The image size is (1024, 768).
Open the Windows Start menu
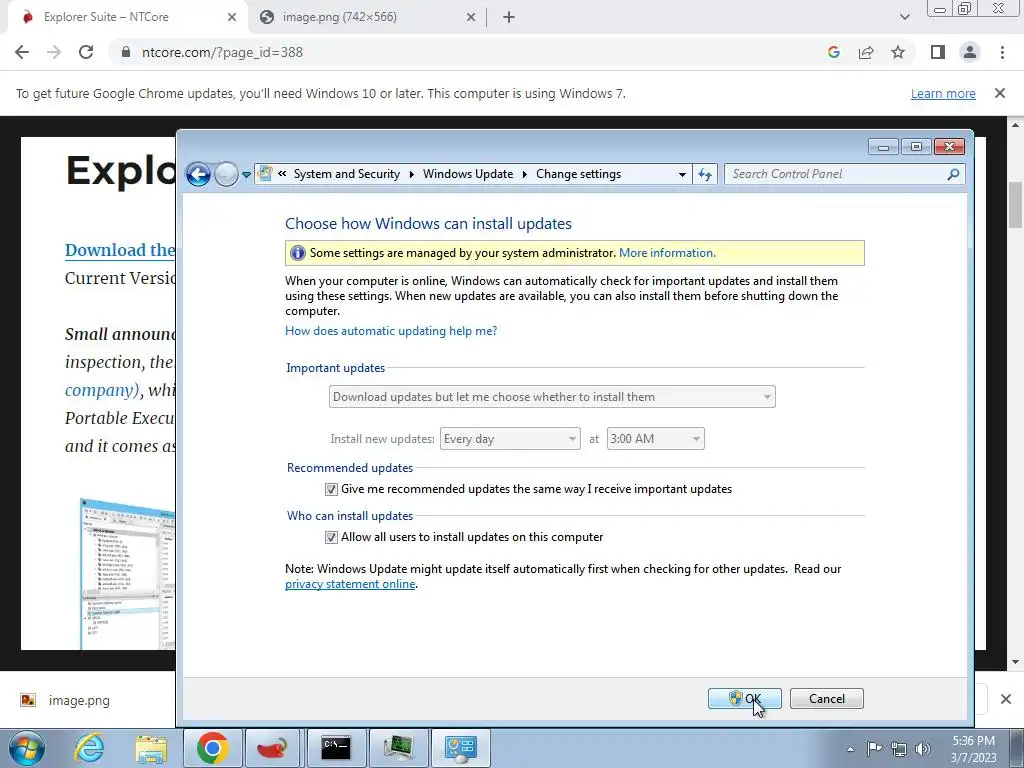26,748
